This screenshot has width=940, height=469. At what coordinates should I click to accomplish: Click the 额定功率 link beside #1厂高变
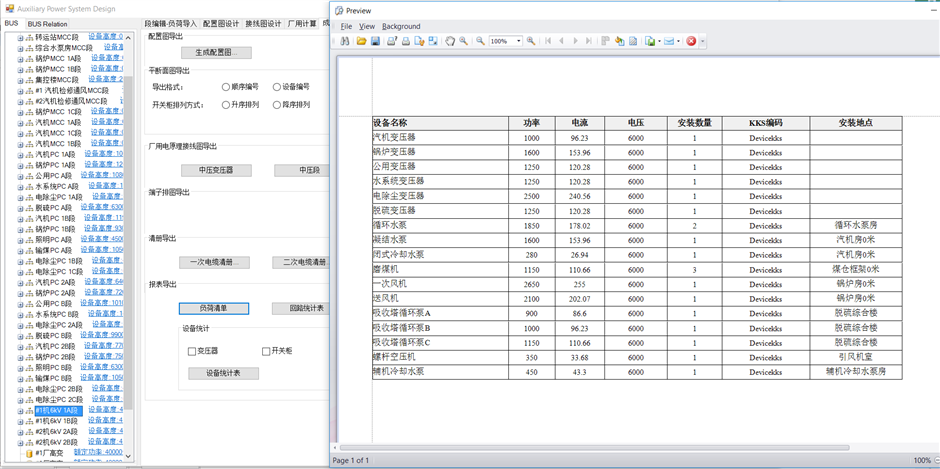(x=98, y=452)
